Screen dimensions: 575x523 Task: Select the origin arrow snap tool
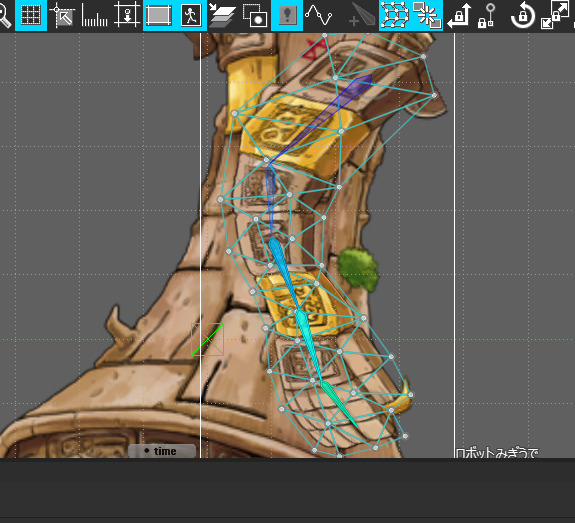pyautogui.click(x=62, y=15)
